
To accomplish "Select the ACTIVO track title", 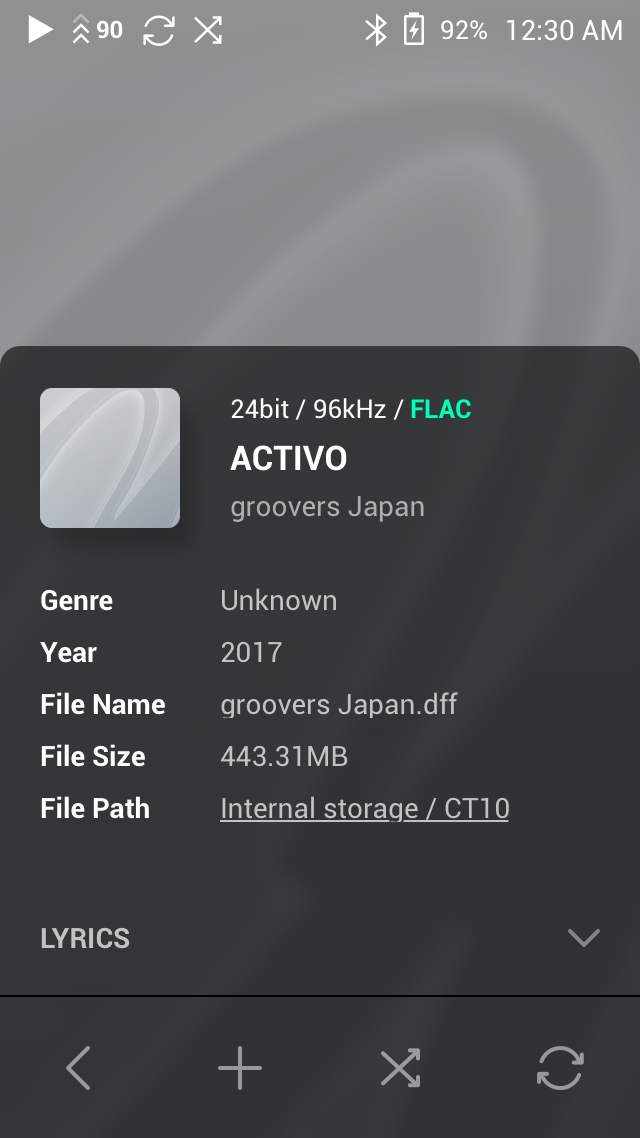I will [x=289, y=459].
